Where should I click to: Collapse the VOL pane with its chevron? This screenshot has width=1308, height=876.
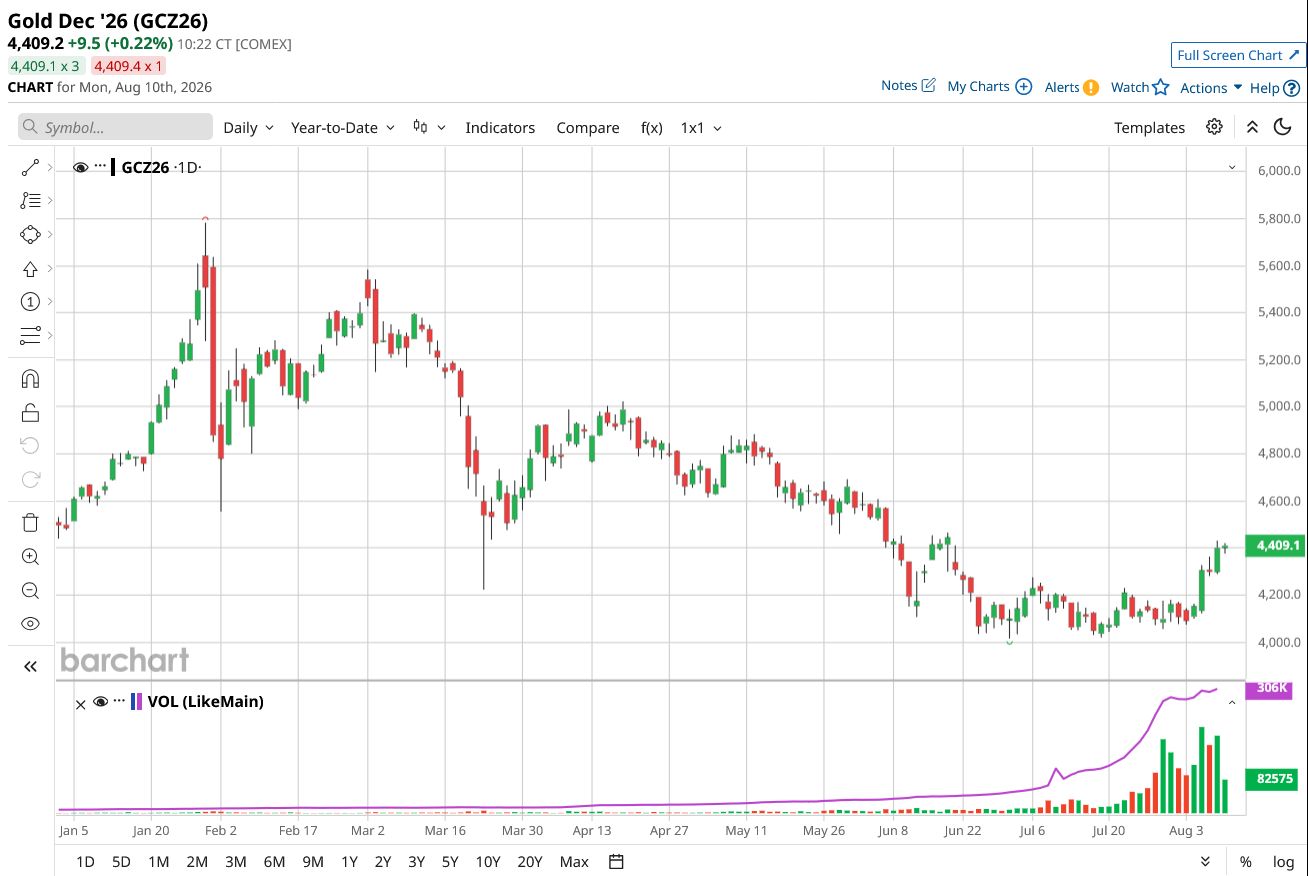coord(1232,703)
